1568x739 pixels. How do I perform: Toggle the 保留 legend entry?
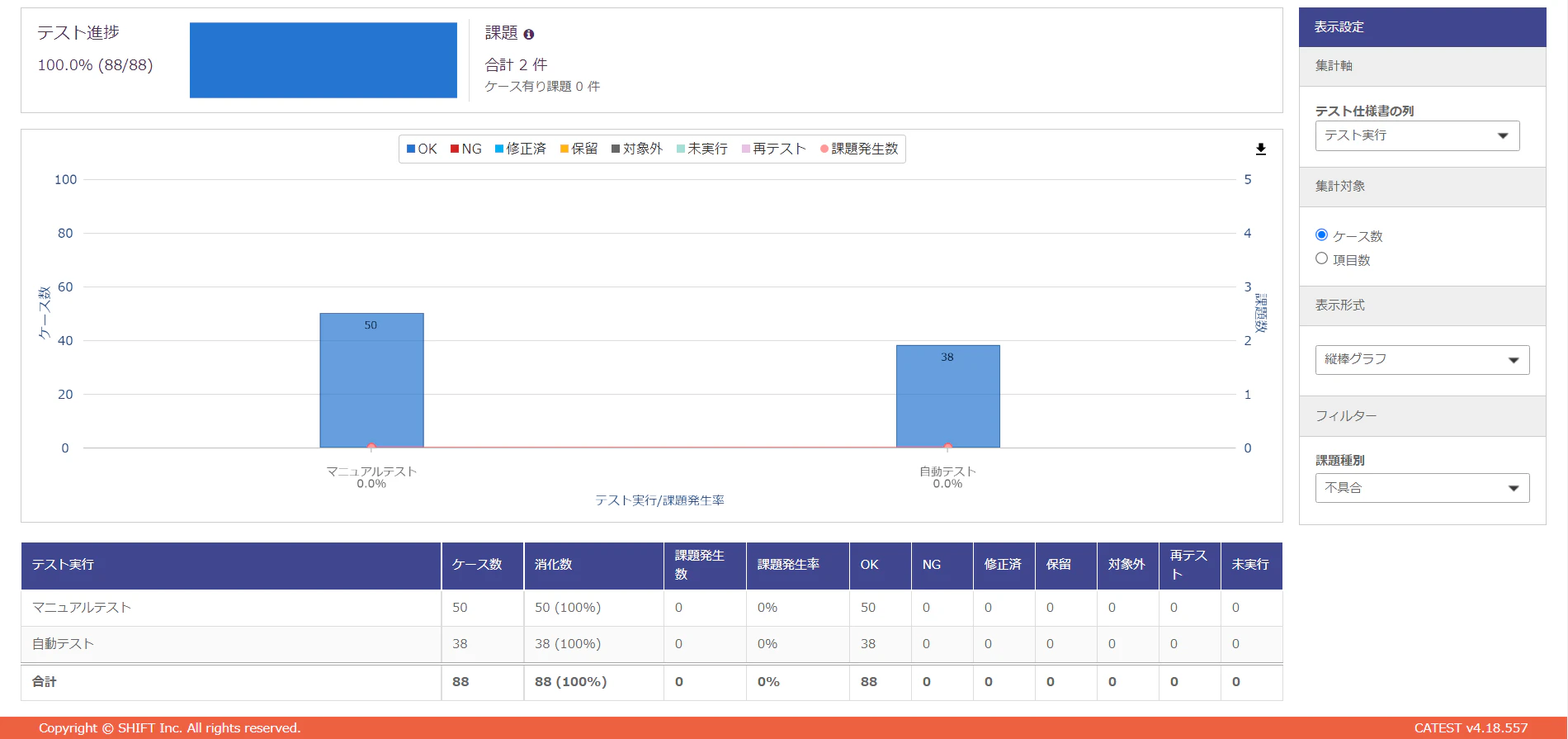pyautogui.click(x=579, y=149)
